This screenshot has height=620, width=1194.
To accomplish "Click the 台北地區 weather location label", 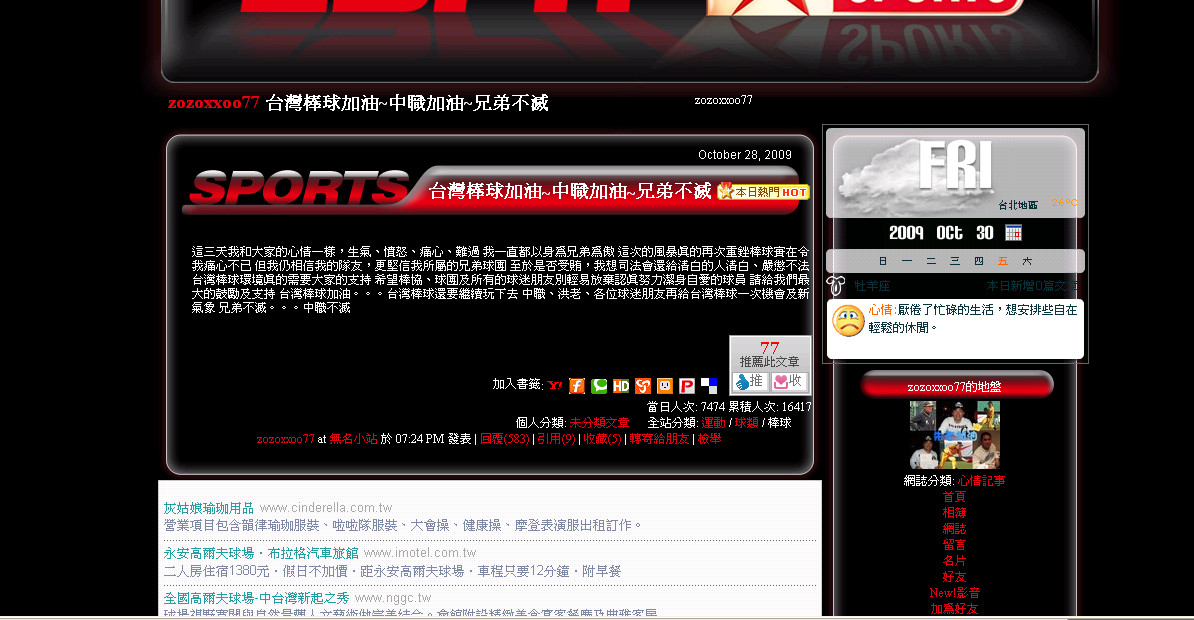I will [x=1017, y=205].
